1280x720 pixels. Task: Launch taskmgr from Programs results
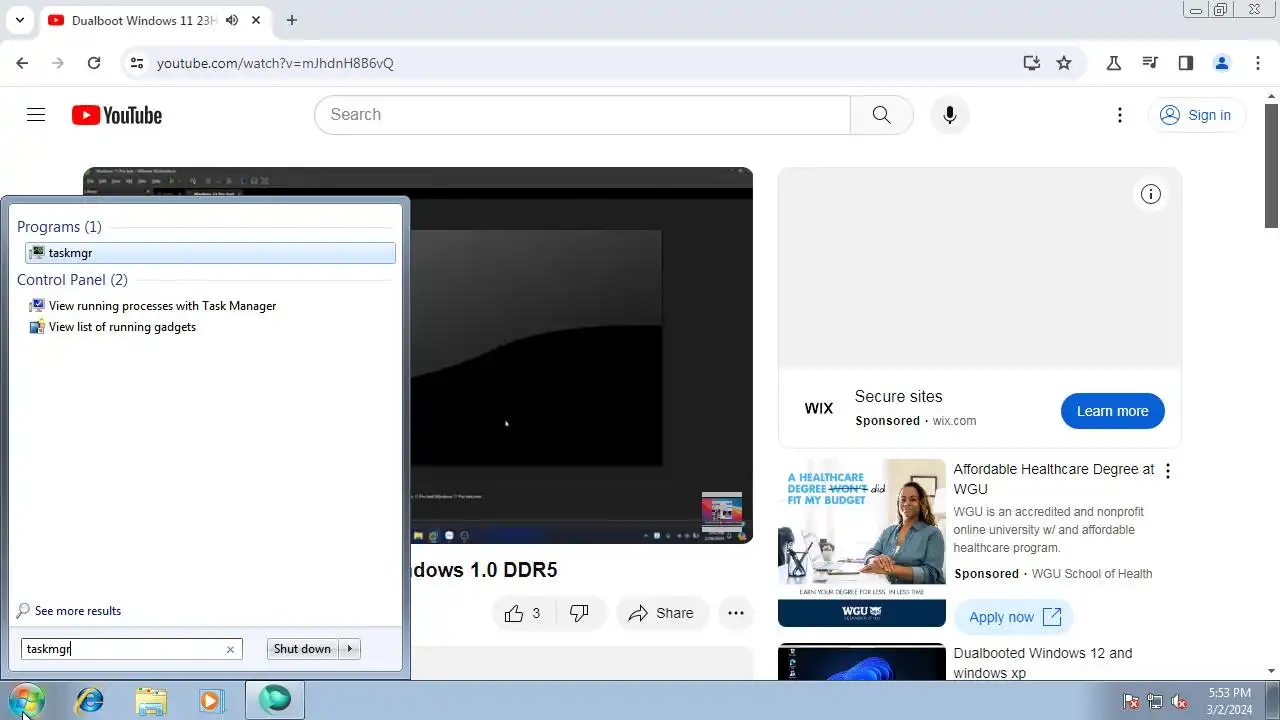tap(210, 253)
